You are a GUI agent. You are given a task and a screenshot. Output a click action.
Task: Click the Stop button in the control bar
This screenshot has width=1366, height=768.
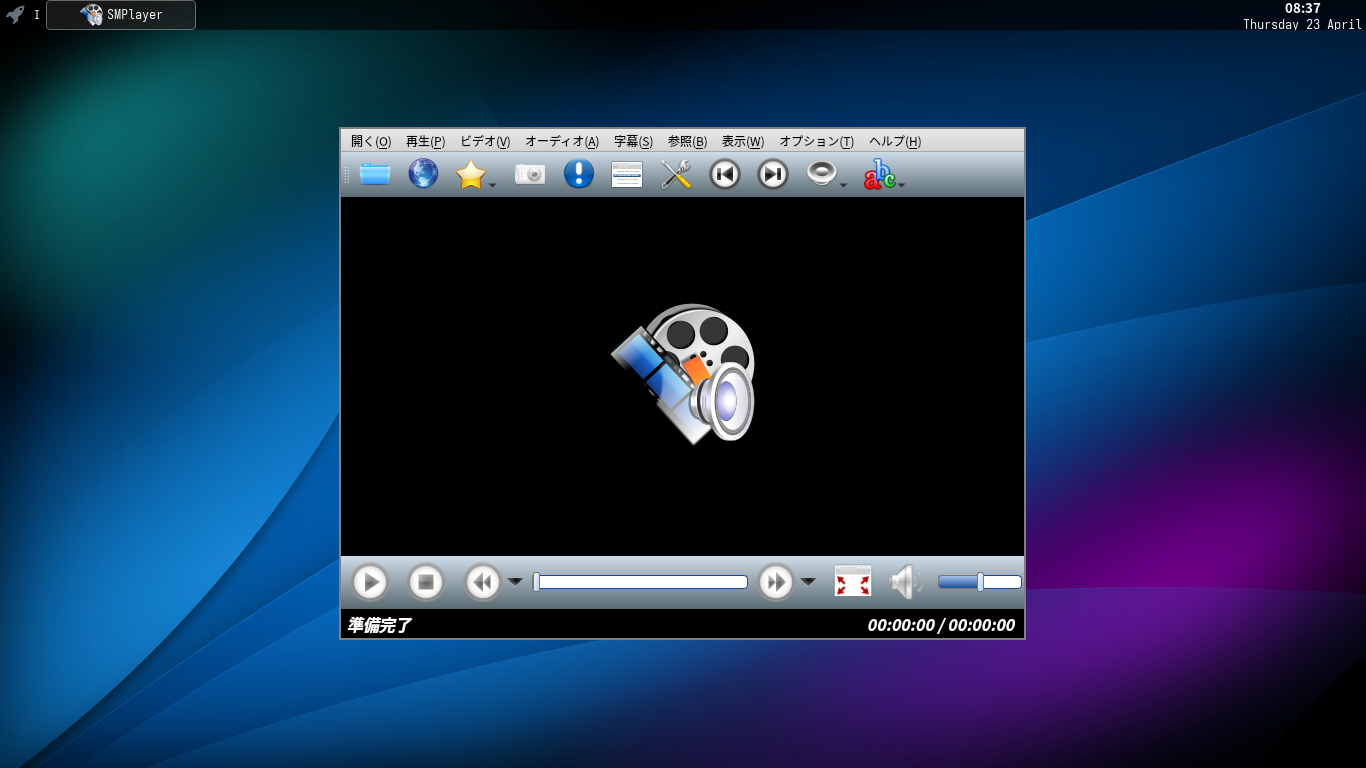click(x=426, y=582)
